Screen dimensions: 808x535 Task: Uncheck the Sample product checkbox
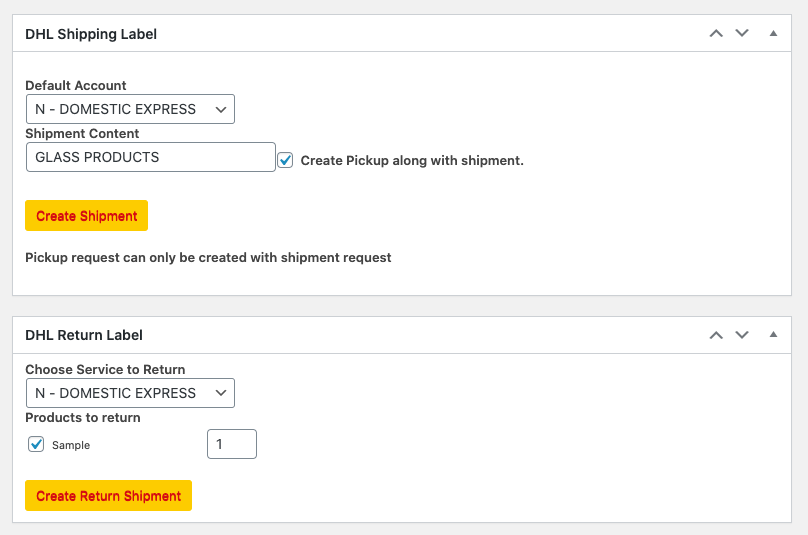[x=36, y=444]
